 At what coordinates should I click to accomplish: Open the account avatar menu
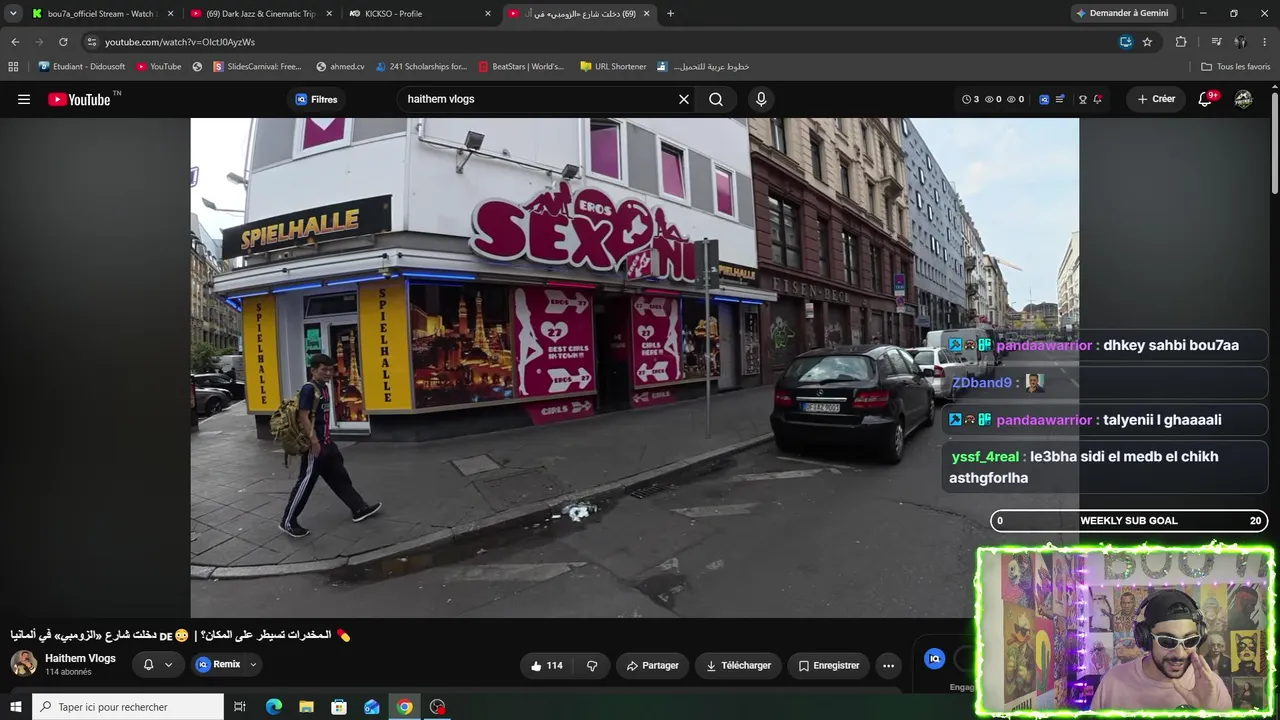click(1243, 99)
